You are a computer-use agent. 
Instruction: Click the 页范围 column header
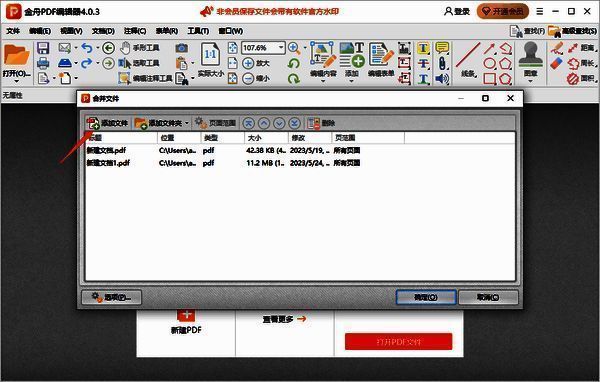point(368,138)
